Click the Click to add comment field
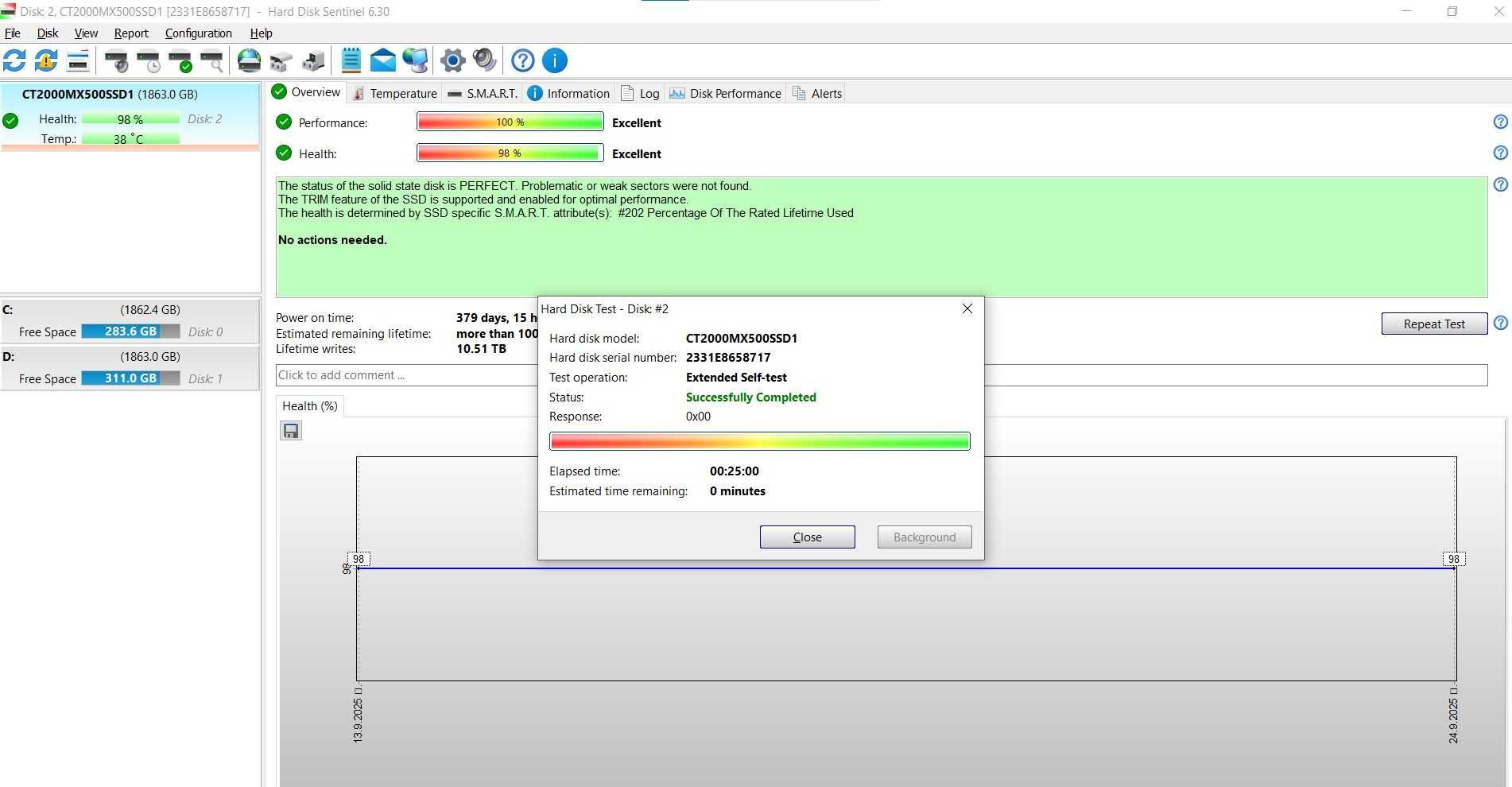This screenshot has height=787, width=1512. coord(882,375)
